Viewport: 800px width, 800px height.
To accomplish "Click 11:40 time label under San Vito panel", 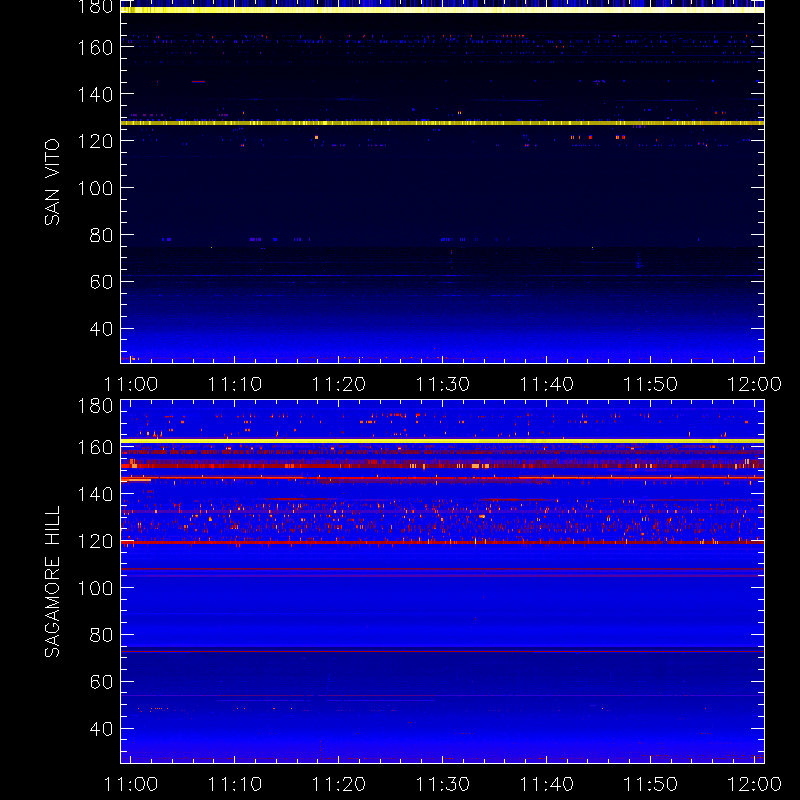I will click(546, 384).
